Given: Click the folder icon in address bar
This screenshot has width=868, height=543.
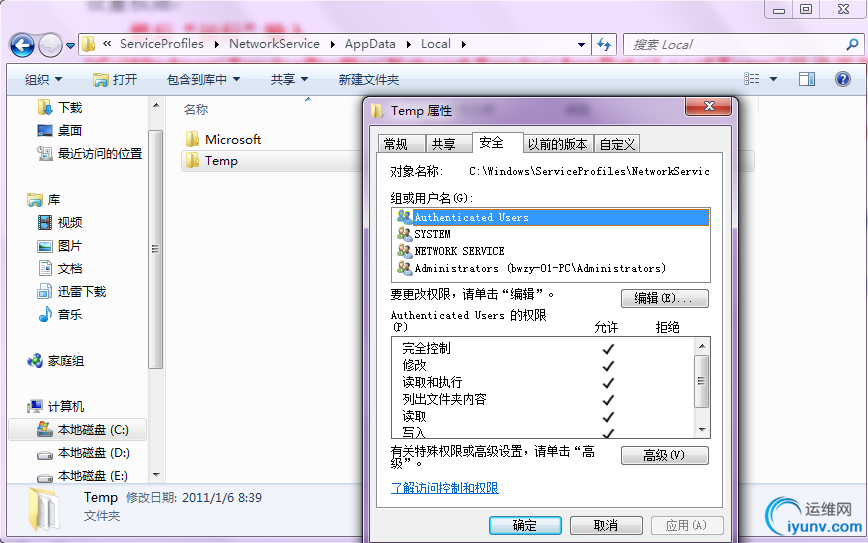Looking at the screenshot, I should click(89, 44).
